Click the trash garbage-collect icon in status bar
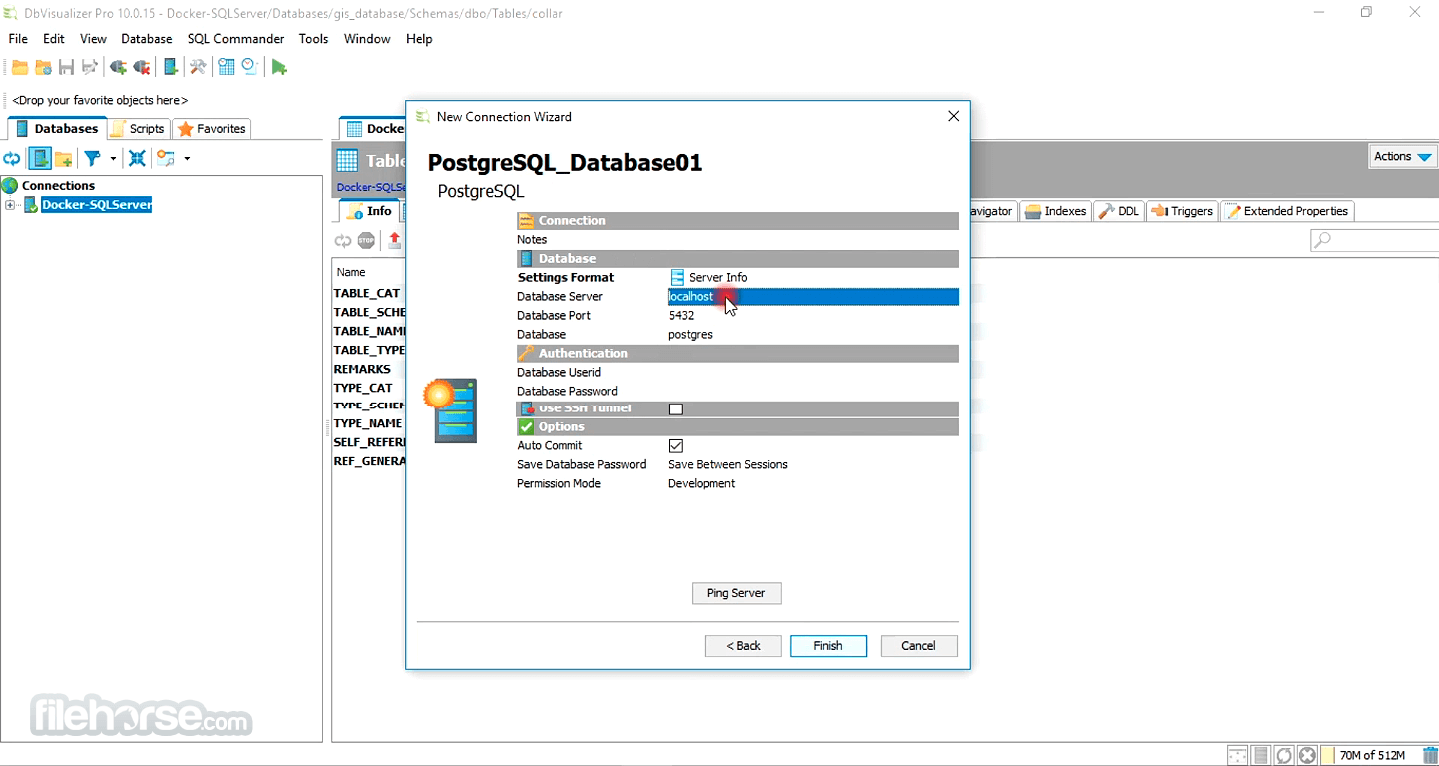1439x766 pixels. (1430, 755)
